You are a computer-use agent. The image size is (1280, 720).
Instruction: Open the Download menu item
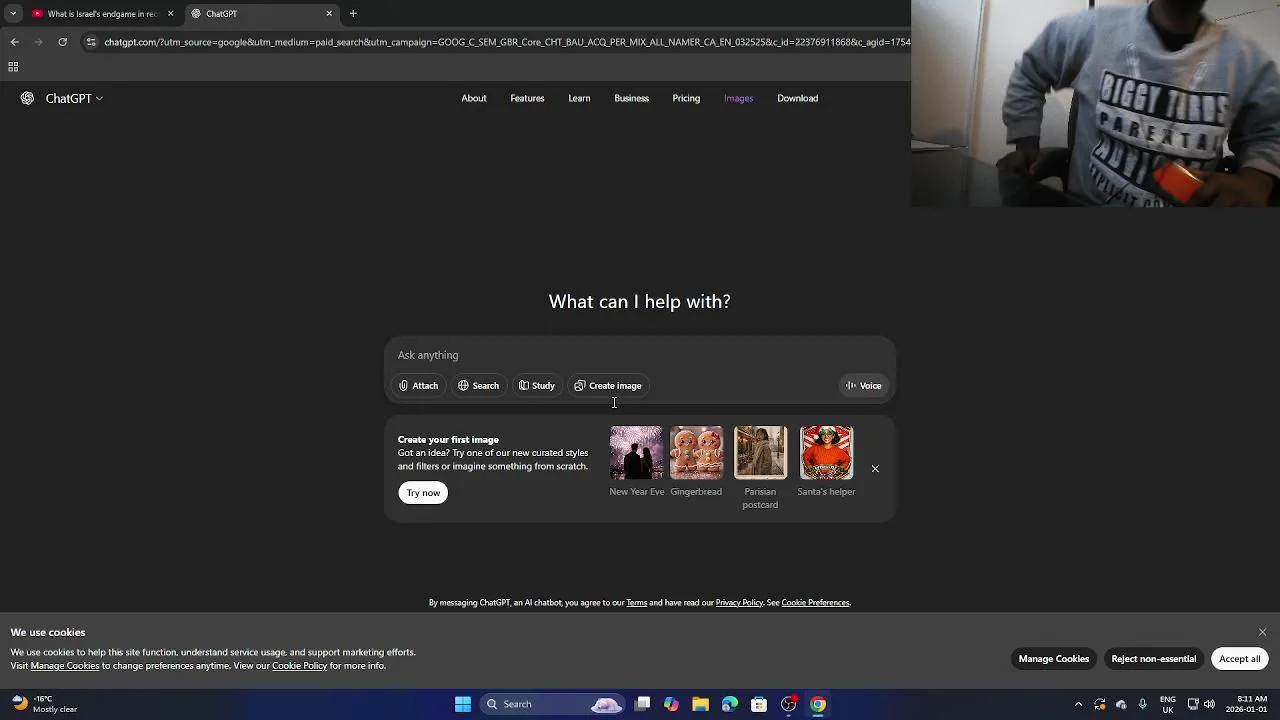[x=797, y=98]
